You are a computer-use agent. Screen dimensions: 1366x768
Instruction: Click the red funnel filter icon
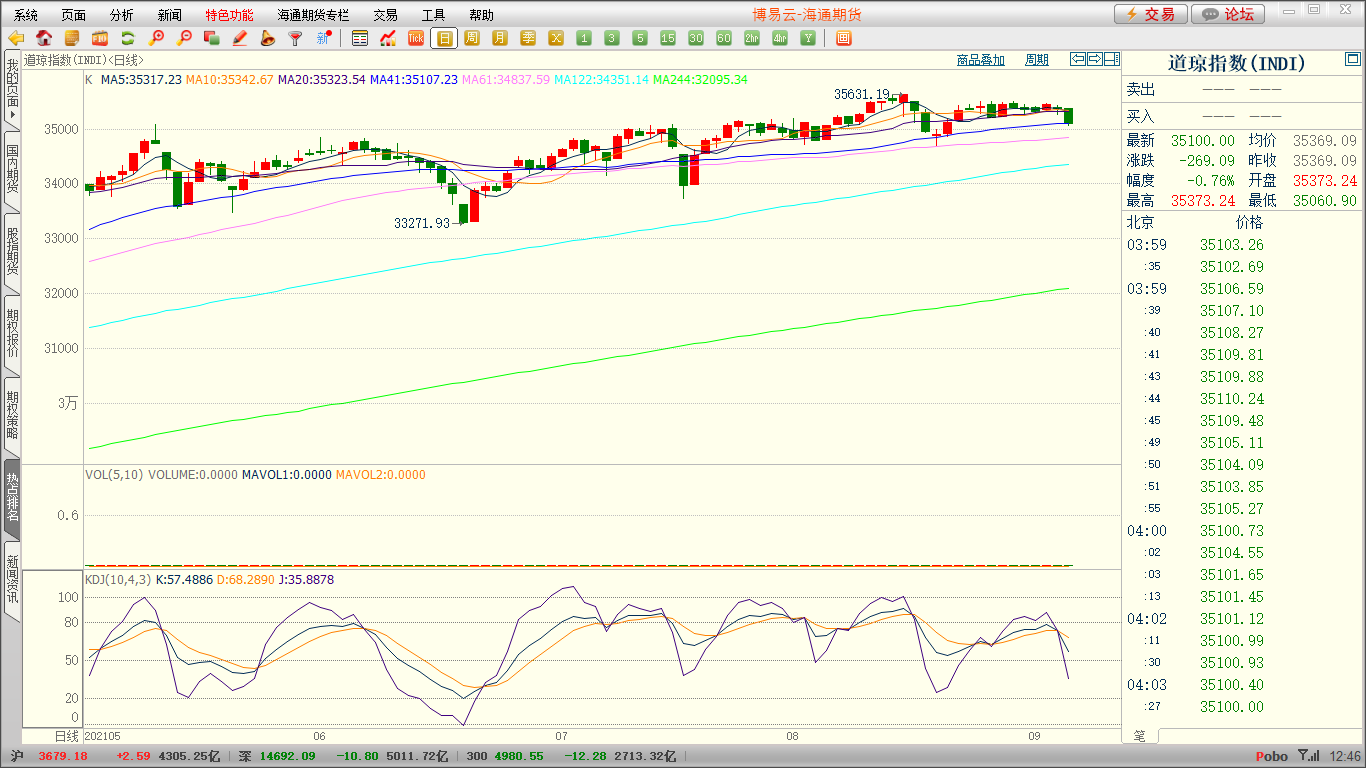[x=295, y=38]
